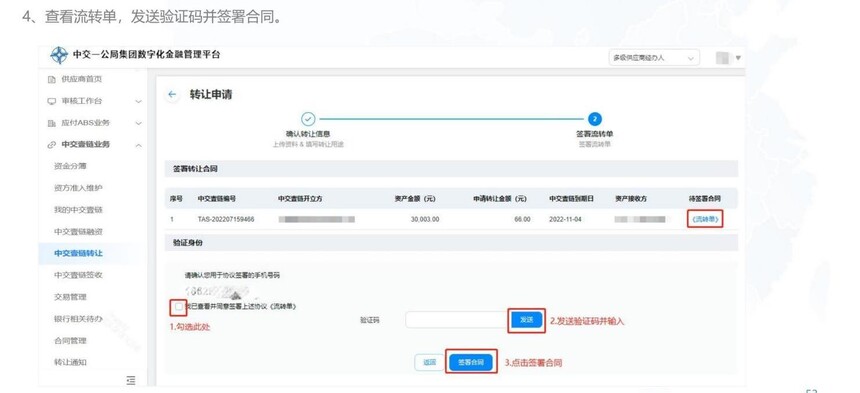Click the blue 发送 verification code button

coord(527,320)
